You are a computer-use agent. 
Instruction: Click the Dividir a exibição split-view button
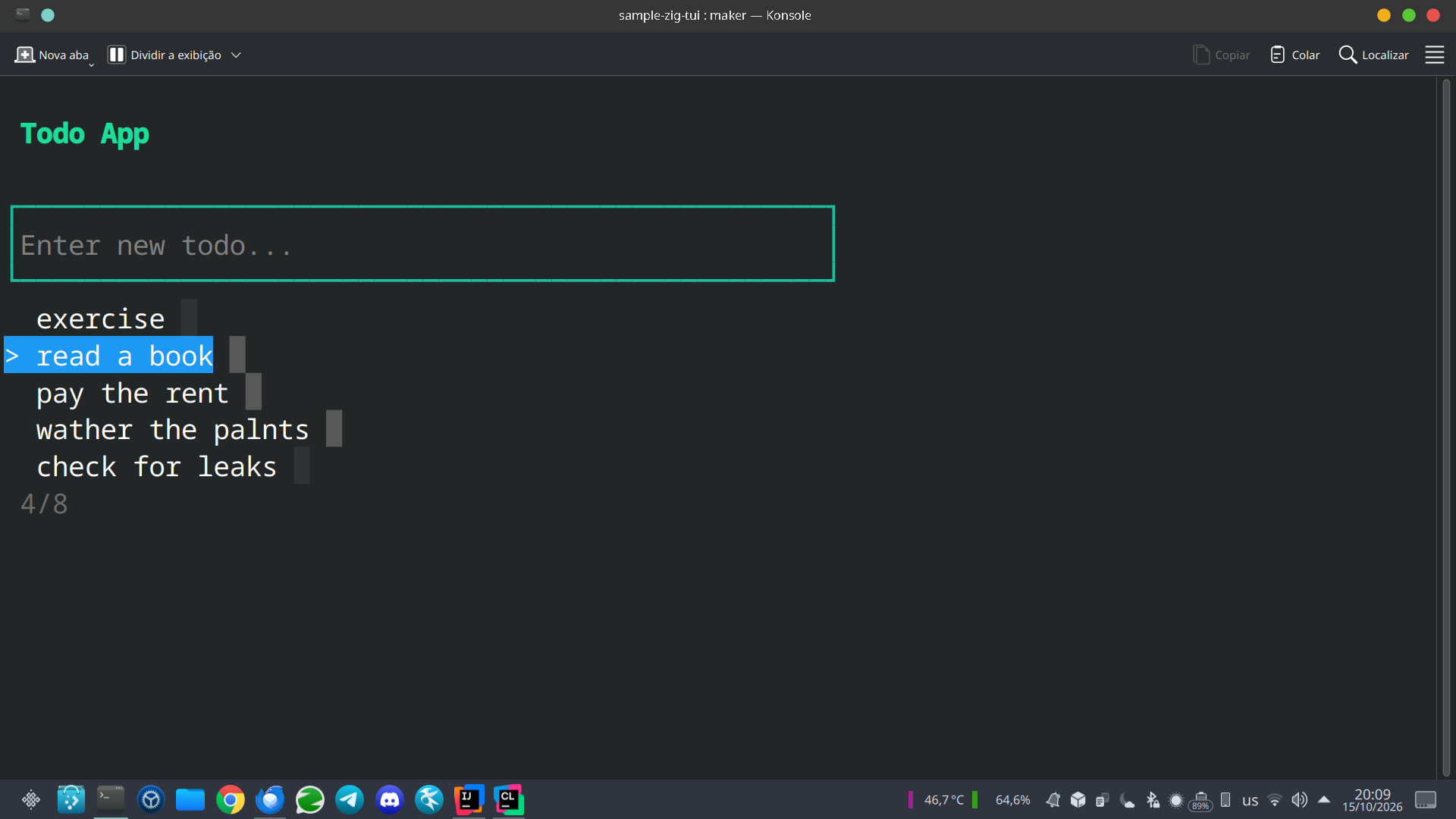click(165, 55)
